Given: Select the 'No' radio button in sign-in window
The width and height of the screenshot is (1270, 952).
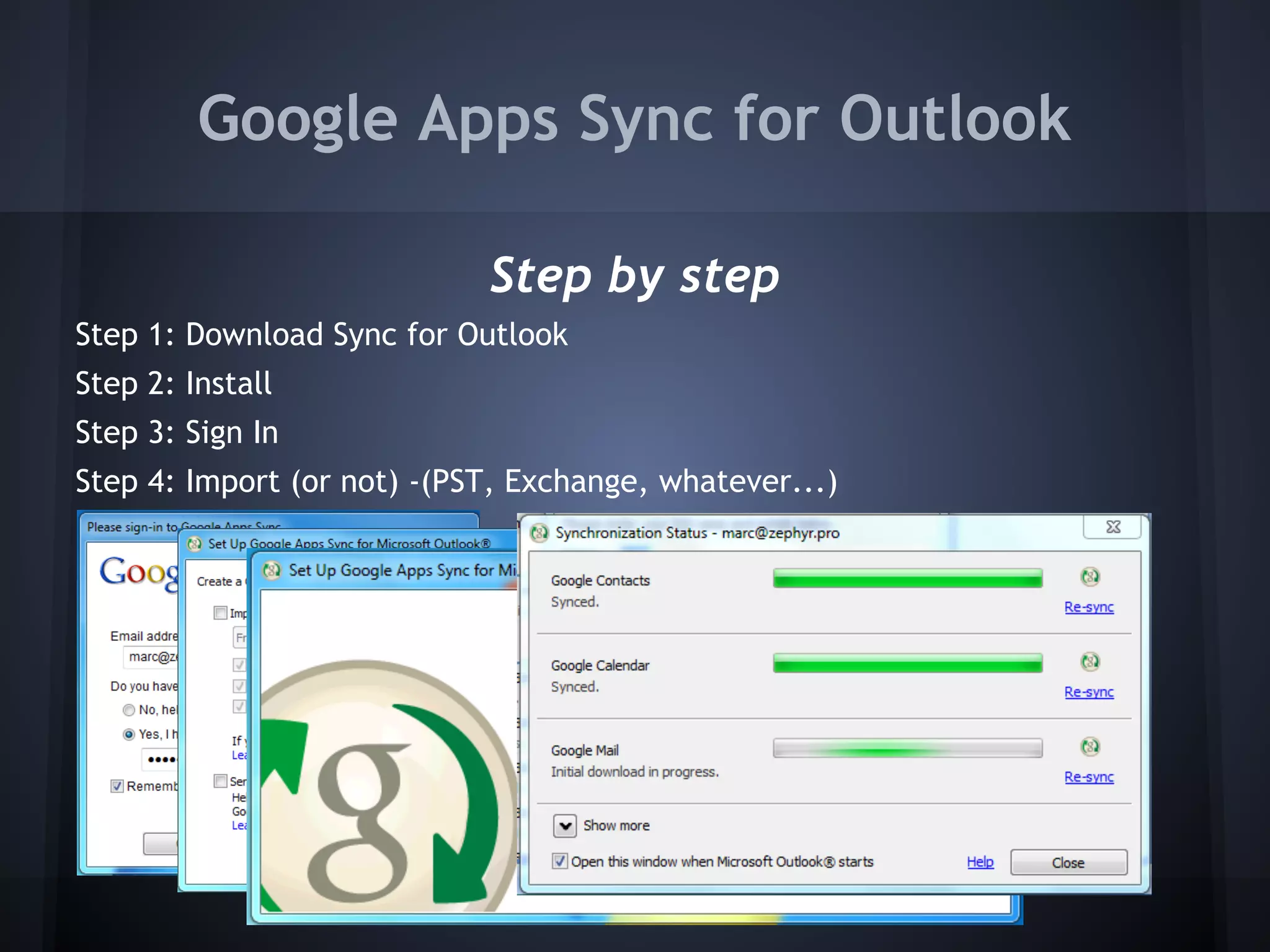Looking at the screenshot, I should pyautogui.click(x=129, y=710).
